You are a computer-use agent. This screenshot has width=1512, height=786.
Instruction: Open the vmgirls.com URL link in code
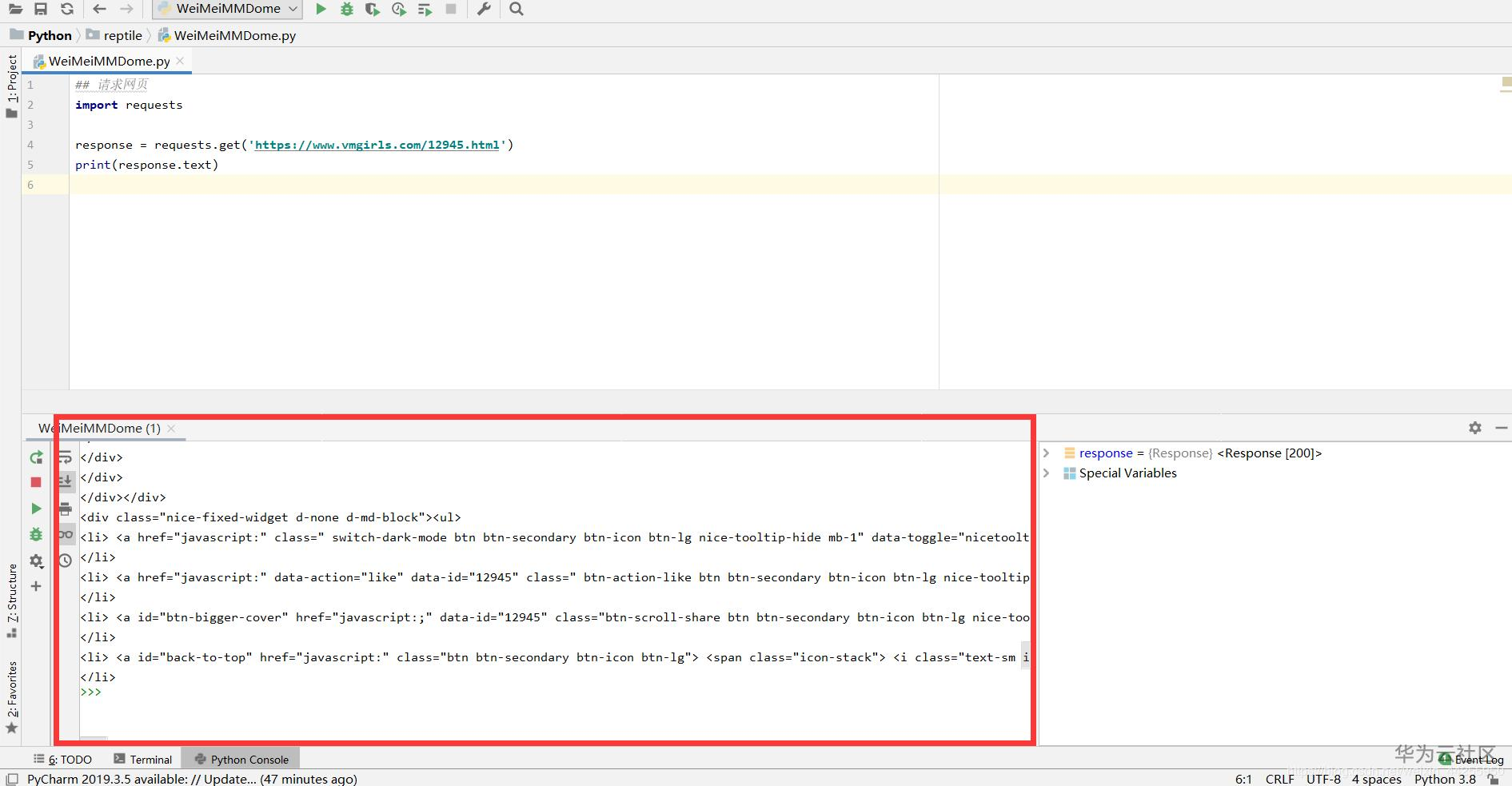click(377, 145)
